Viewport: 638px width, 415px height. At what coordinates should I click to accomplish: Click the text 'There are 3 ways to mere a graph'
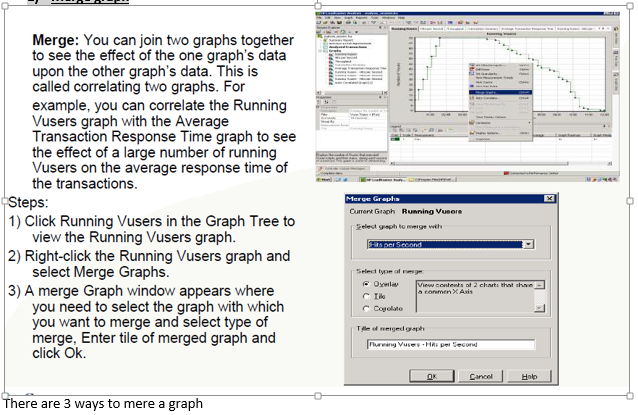[103, 404]
